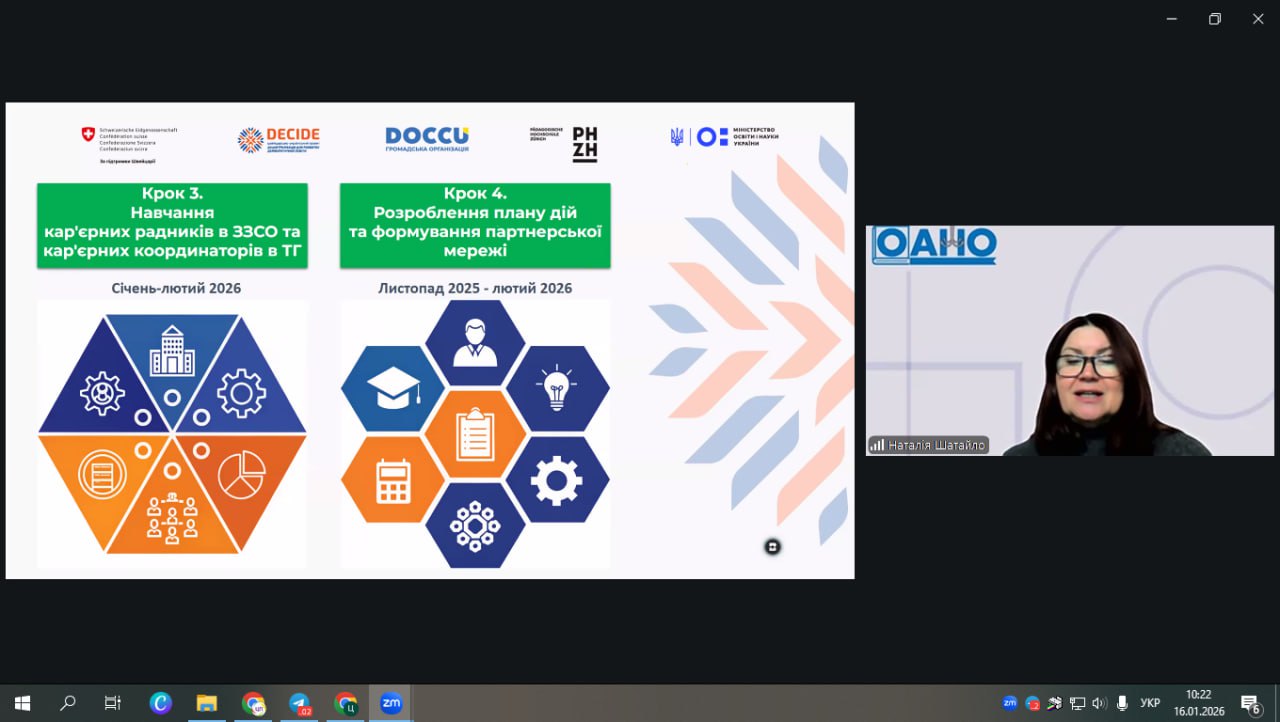Open the clock and date flyout

tap(1198, 703)
